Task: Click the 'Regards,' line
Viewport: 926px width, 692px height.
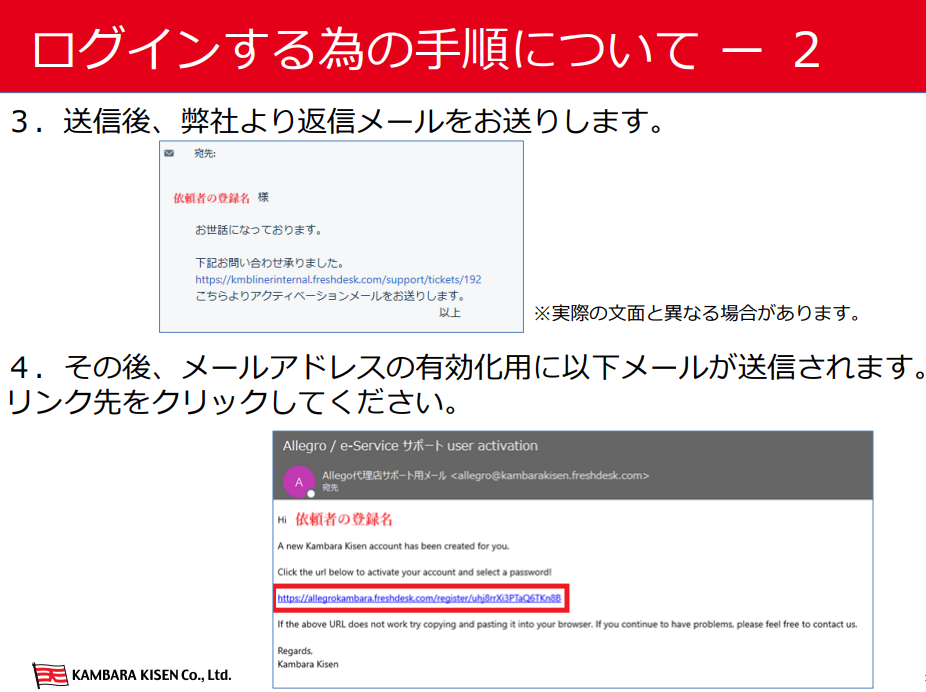Action: [295, 651]
